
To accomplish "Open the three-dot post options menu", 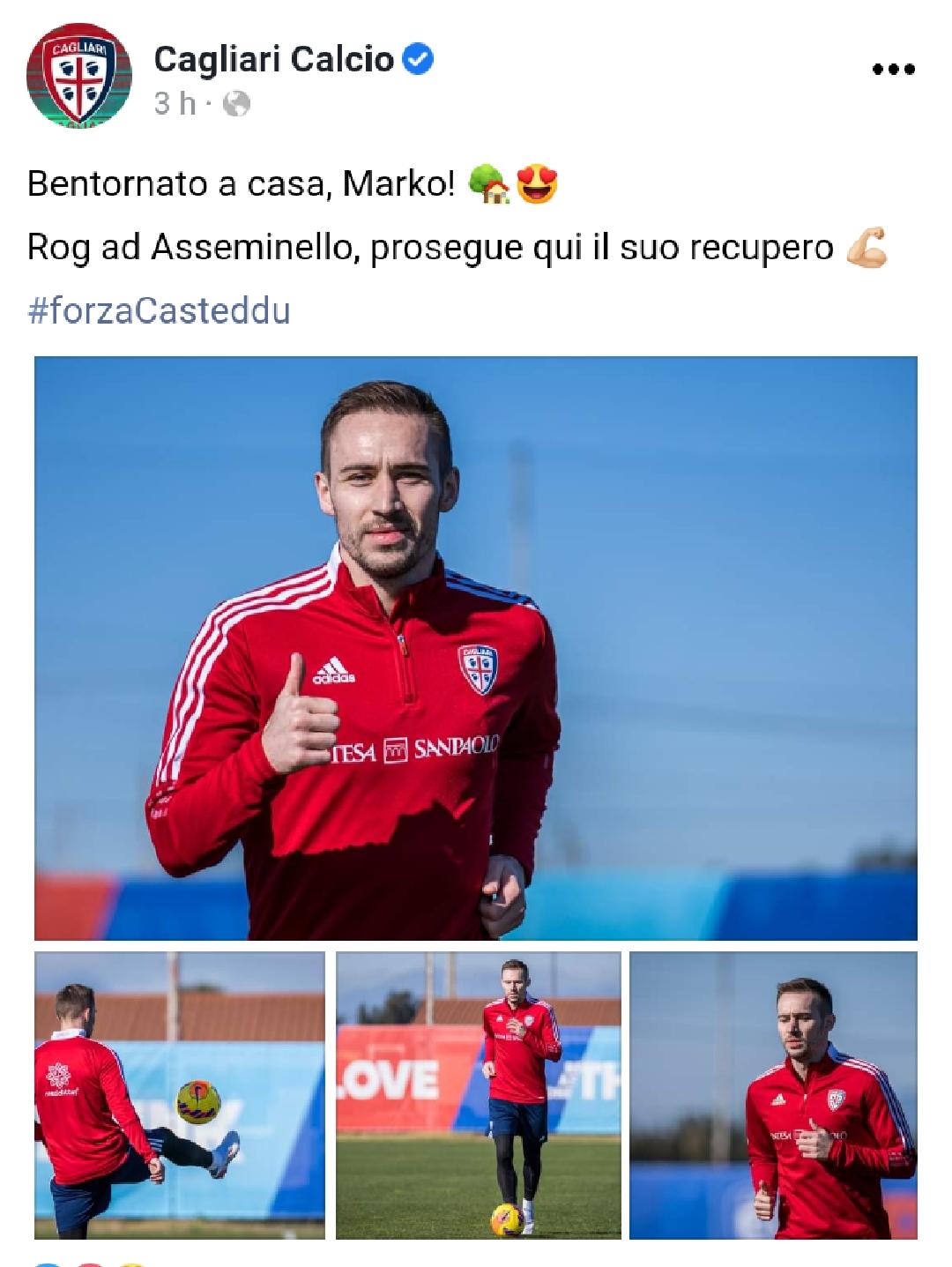I will [893, 70].
